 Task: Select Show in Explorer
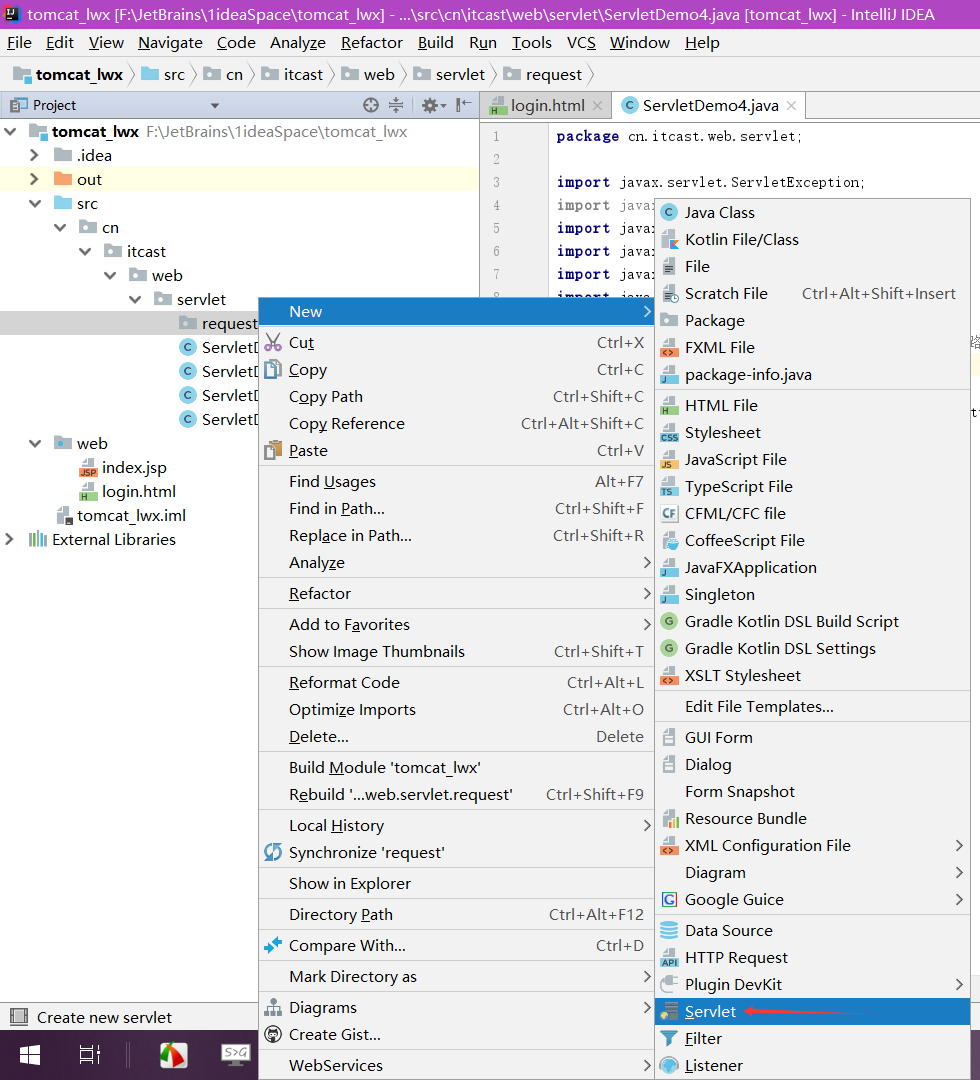click(456, 884)
